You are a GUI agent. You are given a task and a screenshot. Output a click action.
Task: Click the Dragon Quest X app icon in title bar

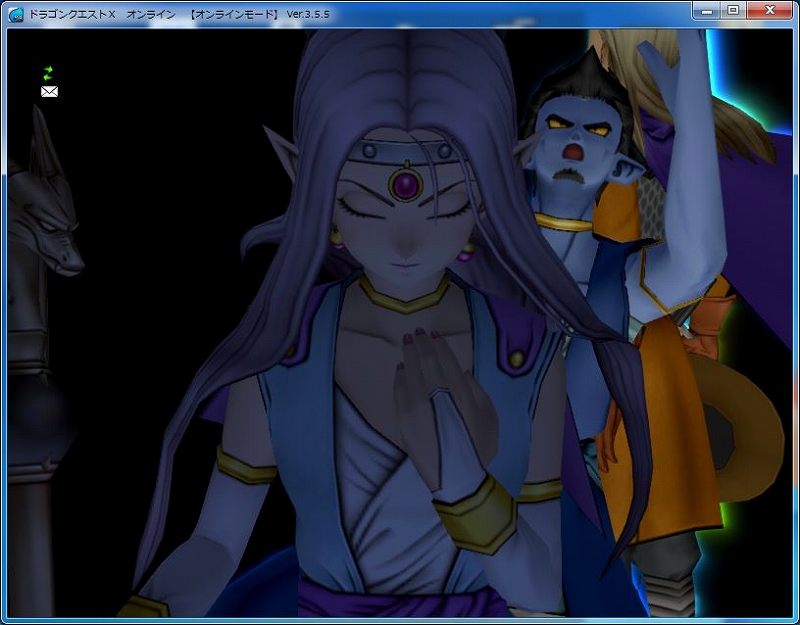click(16, 14)
